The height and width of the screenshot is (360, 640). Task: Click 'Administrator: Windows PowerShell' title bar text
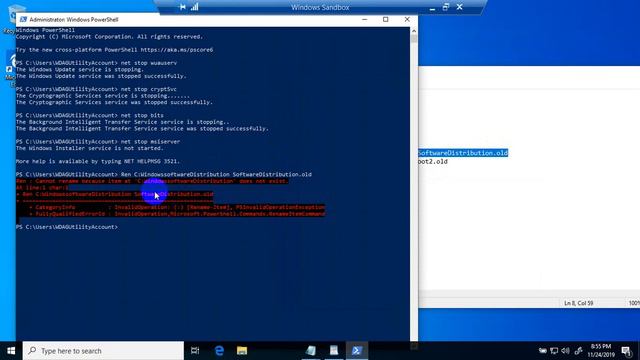tap(74, 19)
